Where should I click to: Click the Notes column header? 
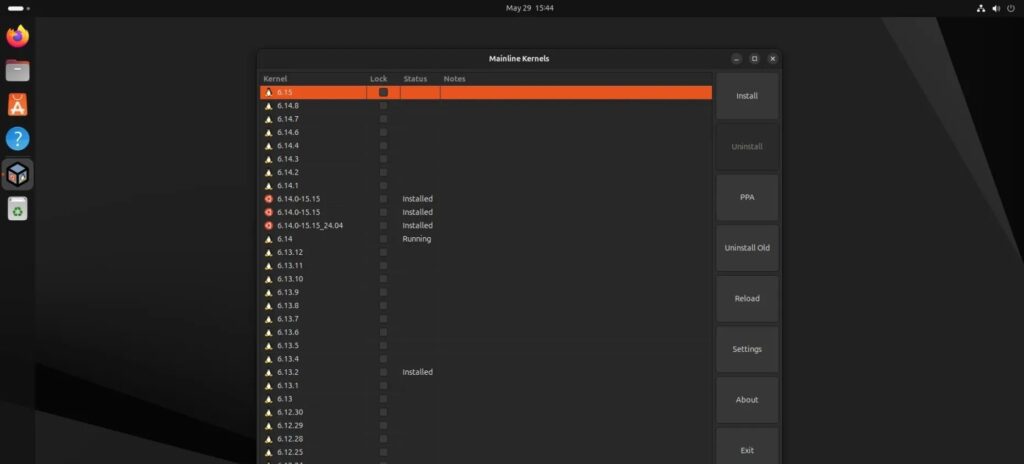click(x=455, y=78)
